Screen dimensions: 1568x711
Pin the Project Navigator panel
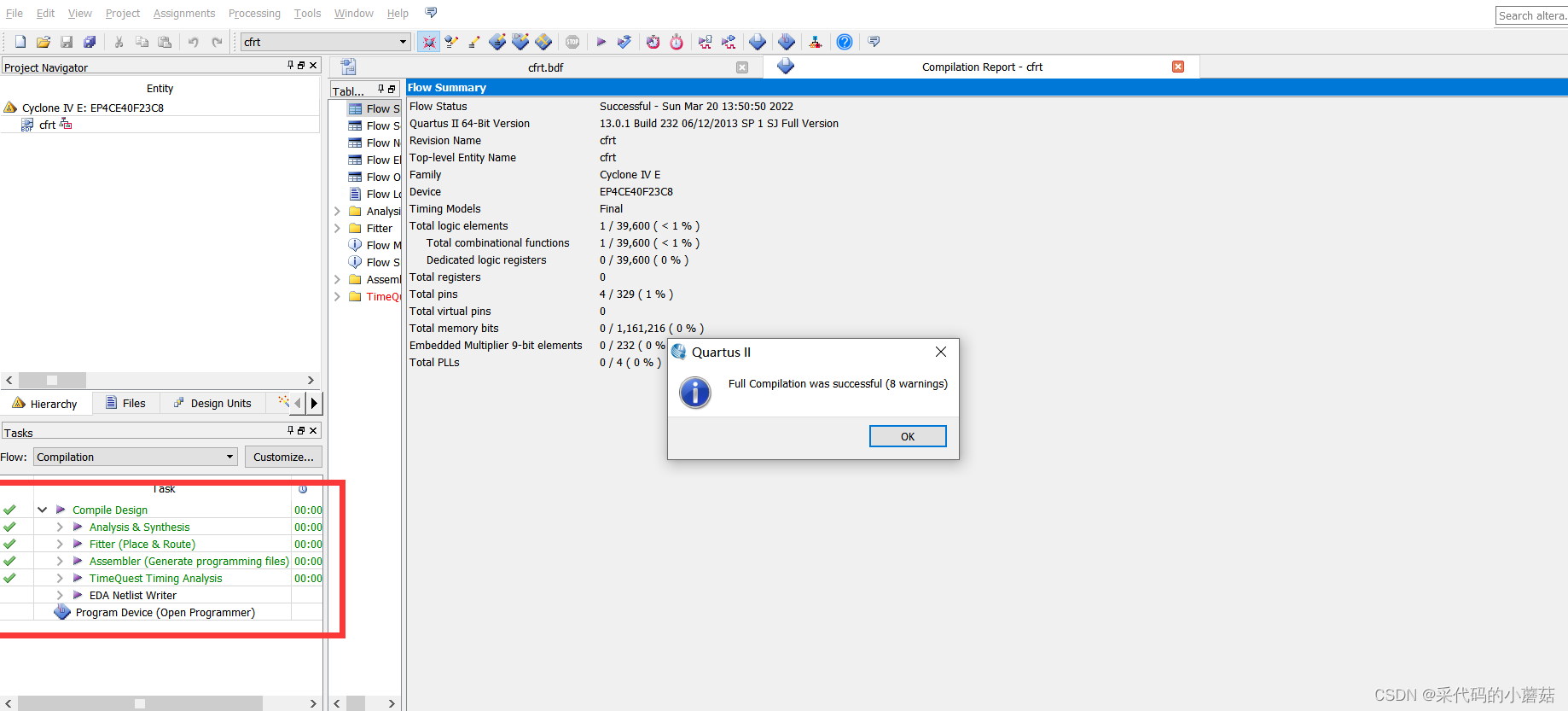tap(290, 66)
